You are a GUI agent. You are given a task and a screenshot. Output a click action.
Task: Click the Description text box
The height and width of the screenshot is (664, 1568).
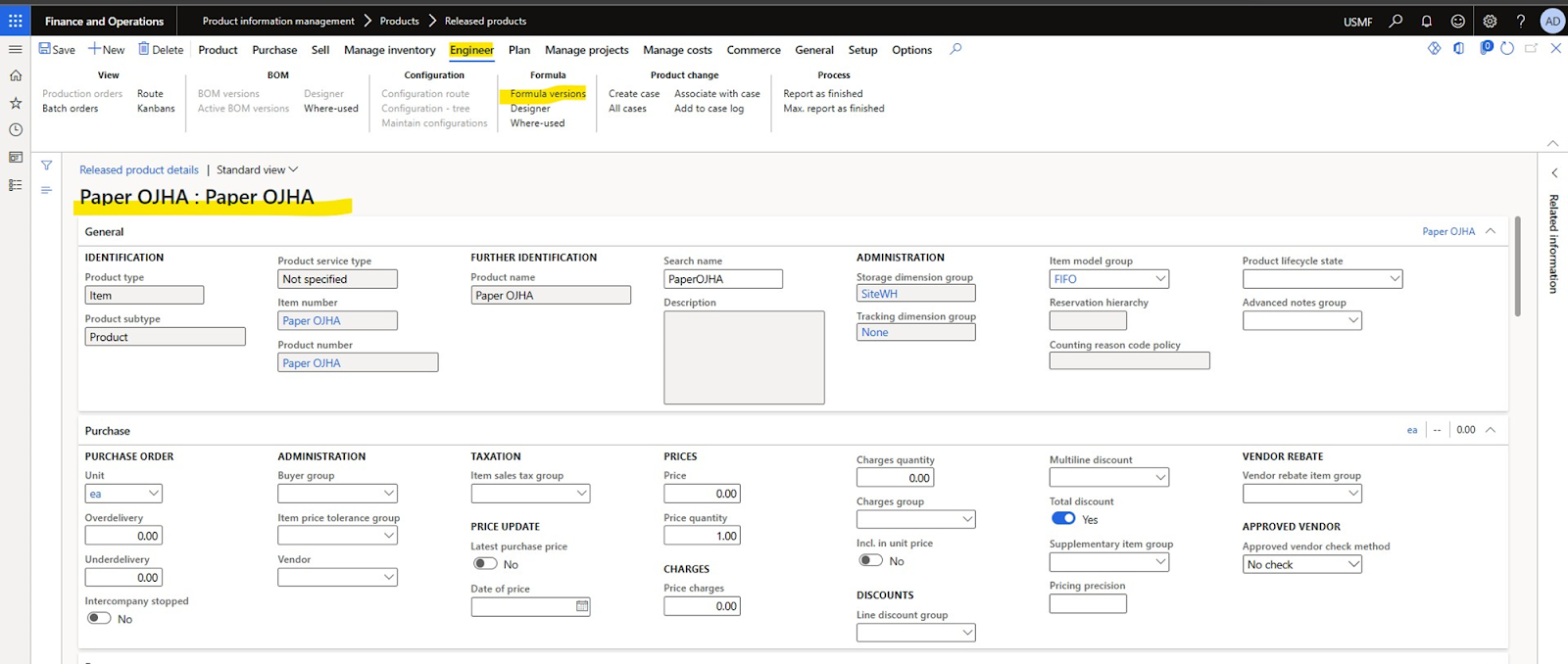(x=744, y=357)
